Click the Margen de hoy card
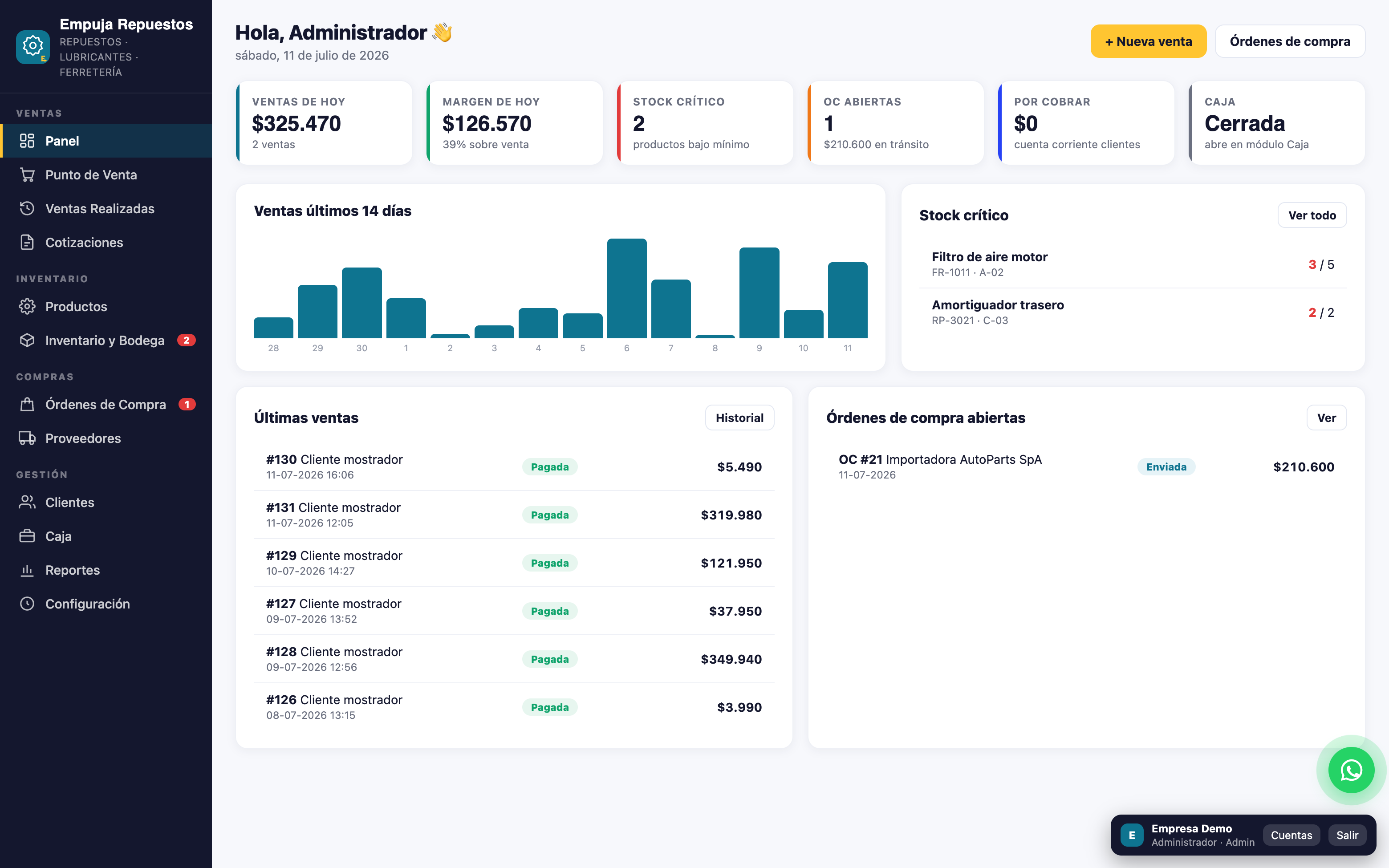The width and height of the screenshot is (1389, 868). (x=515, y=123)
